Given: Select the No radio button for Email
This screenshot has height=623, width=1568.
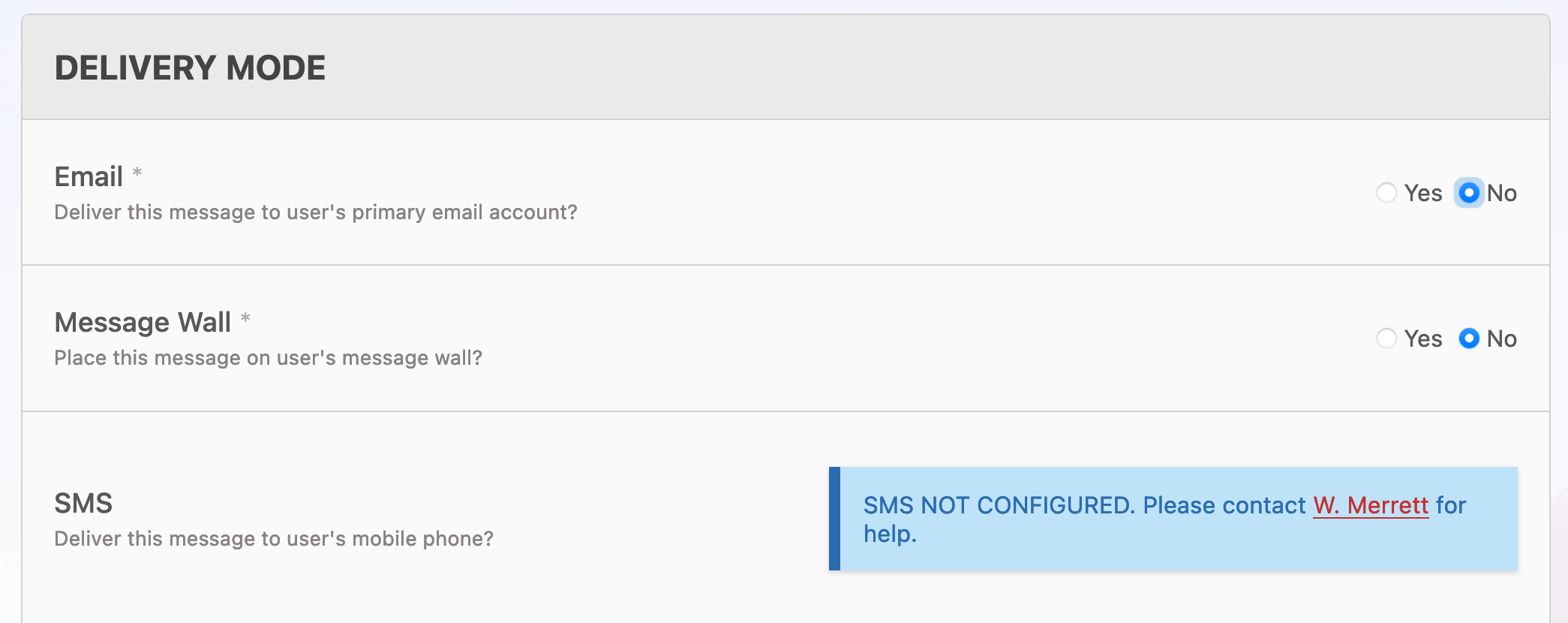Looking at the screenshot, I should point(1468,193).
